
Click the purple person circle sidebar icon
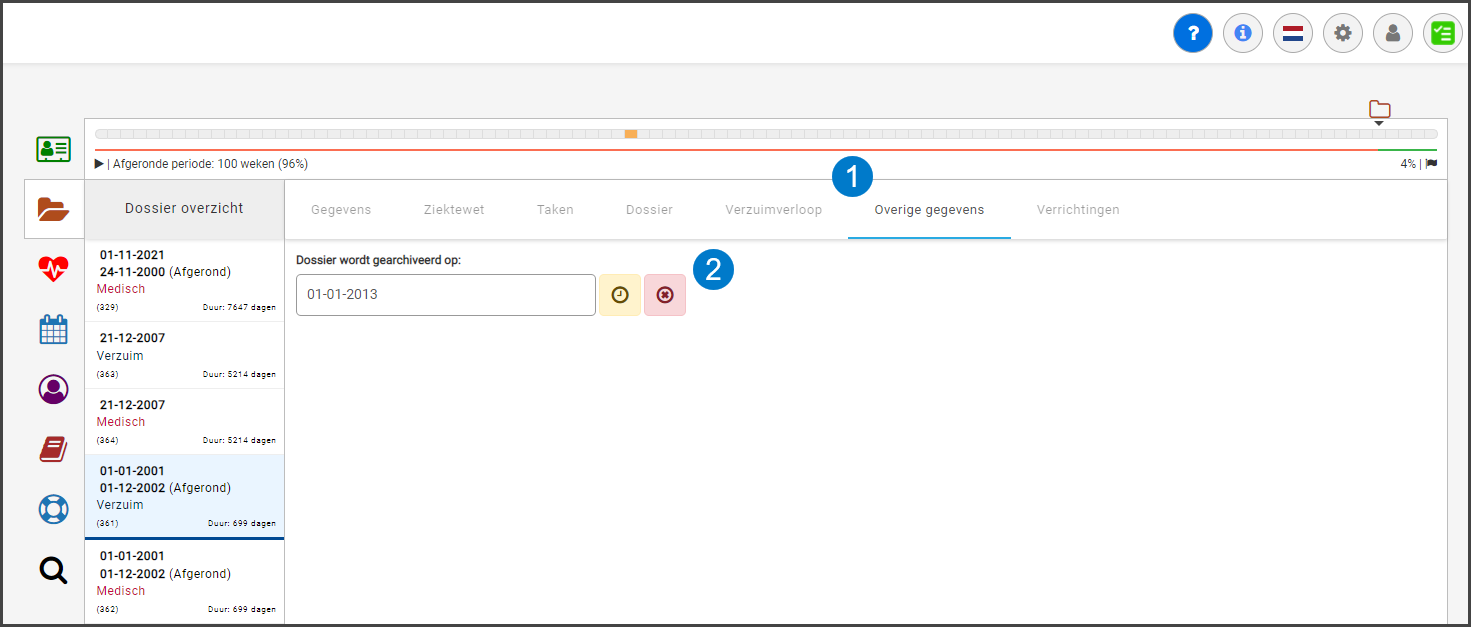tap(53, 389)
